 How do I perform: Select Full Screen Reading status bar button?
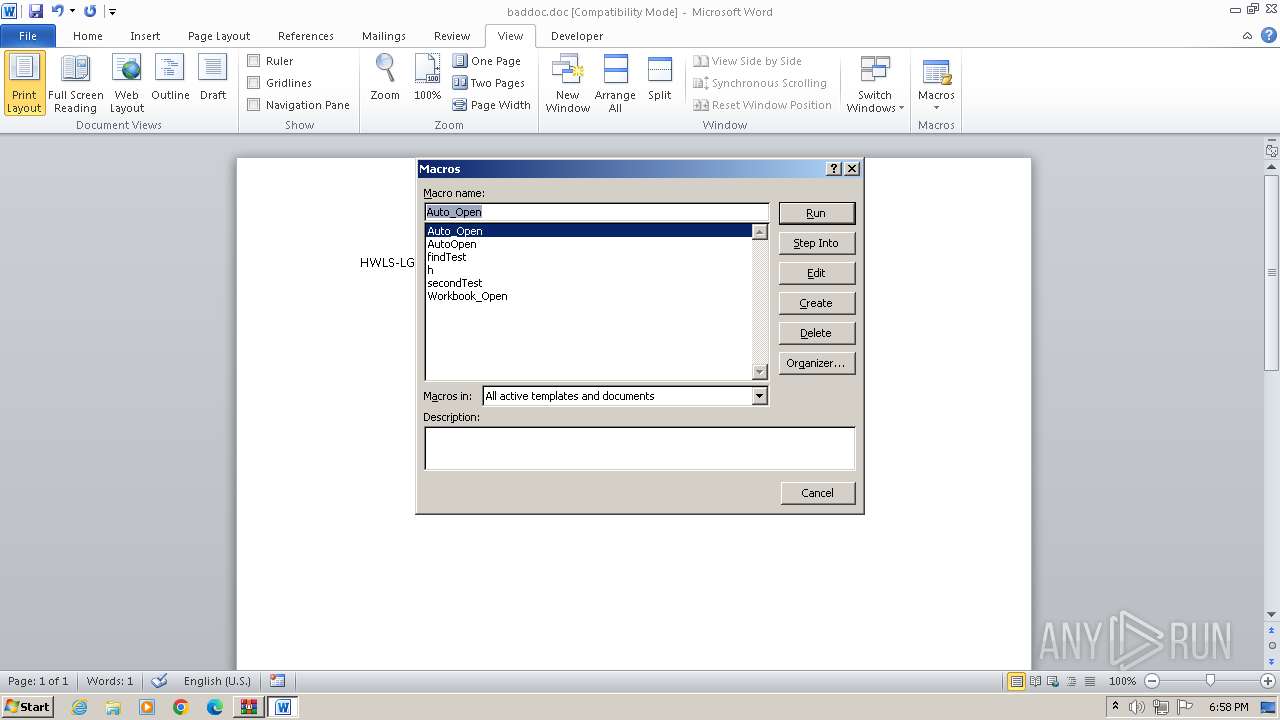tap(1034, 681)
